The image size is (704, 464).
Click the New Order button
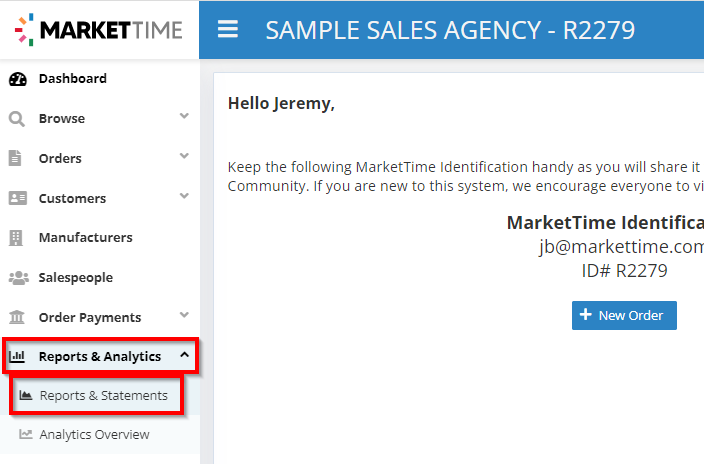click(624, 315)
